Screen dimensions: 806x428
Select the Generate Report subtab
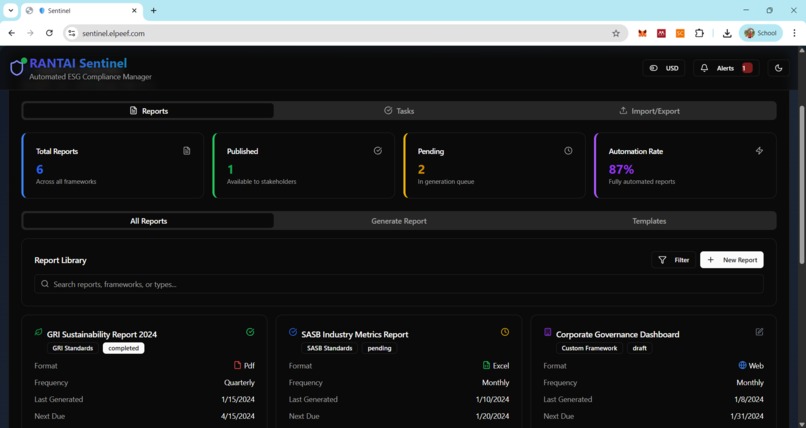click(399, 221)
